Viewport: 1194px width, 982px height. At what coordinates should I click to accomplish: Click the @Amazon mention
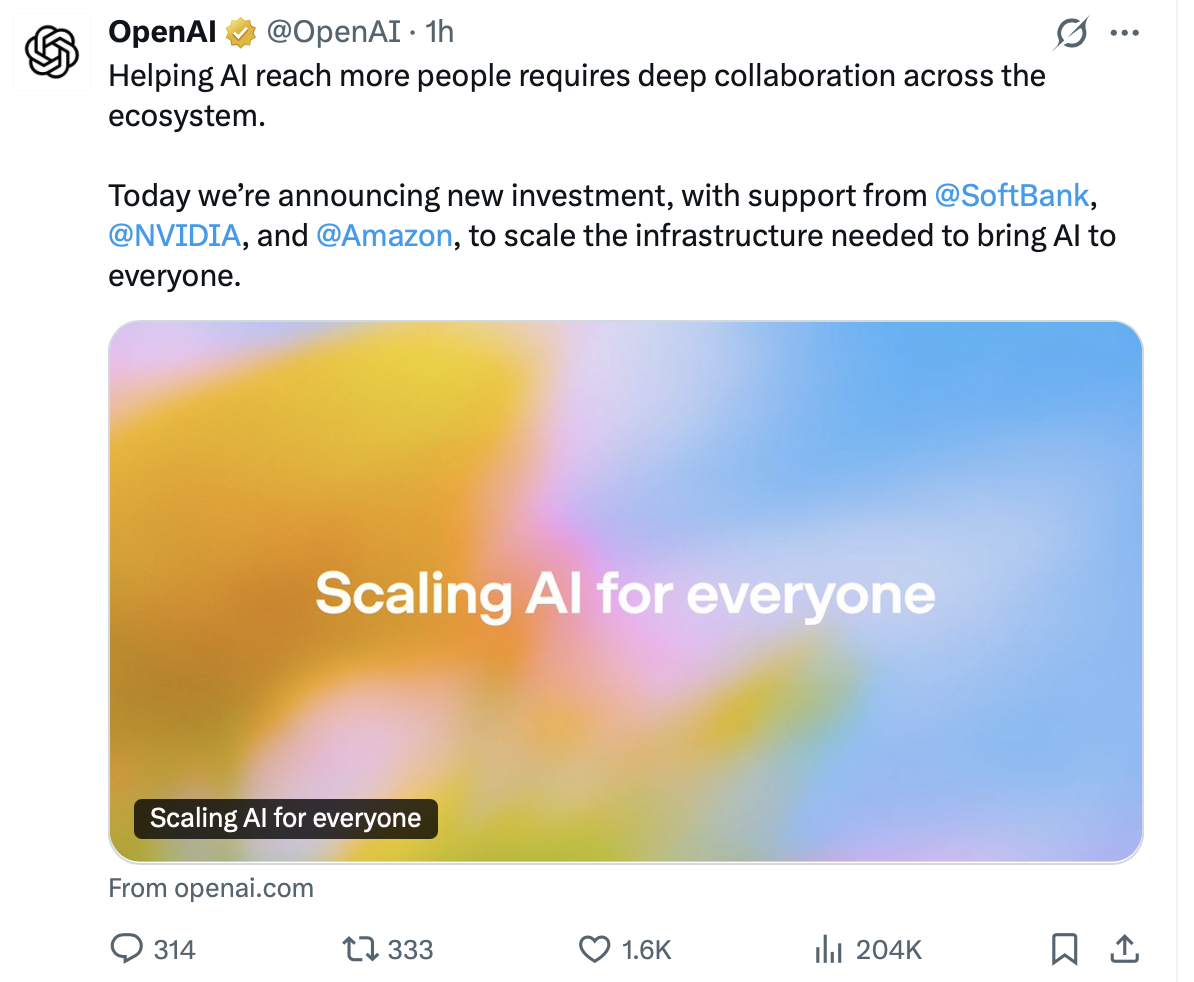click(385, 236)
